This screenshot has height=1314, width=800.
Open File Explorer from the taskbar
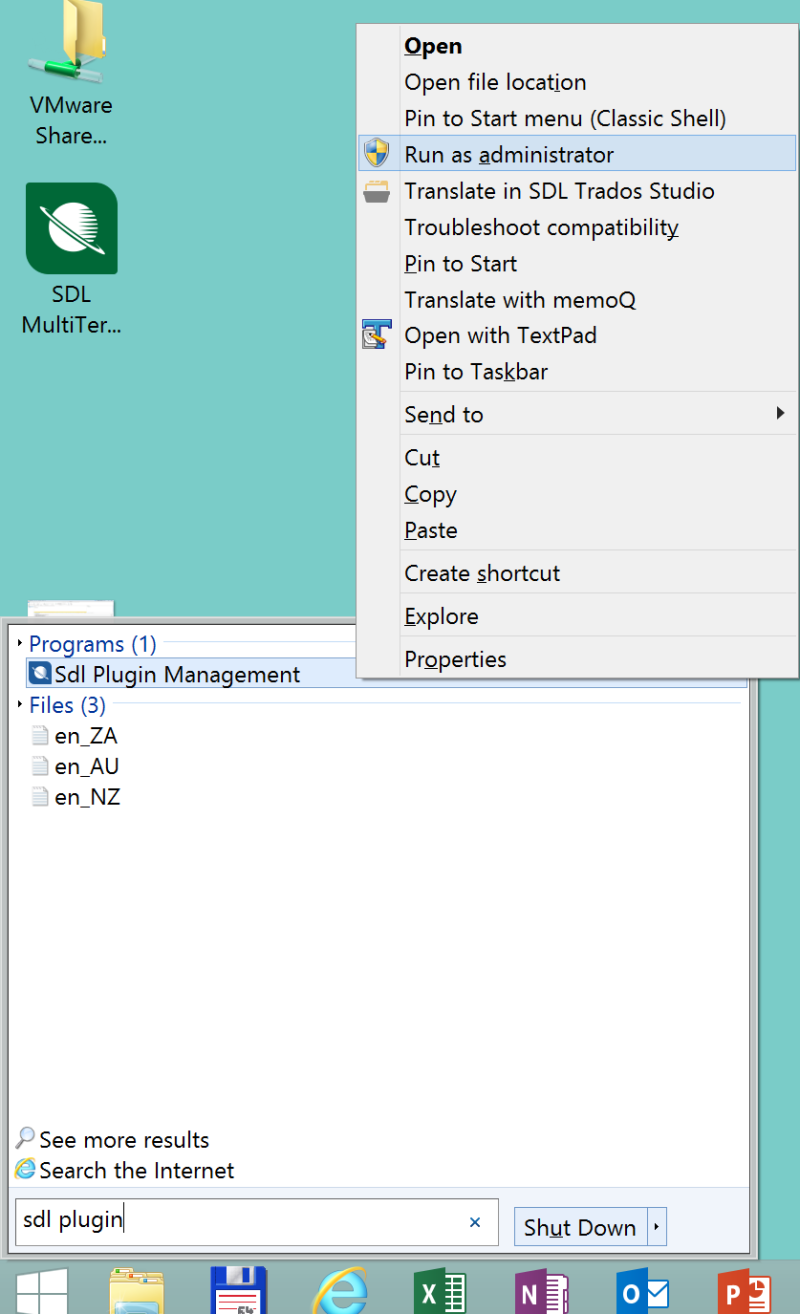137,1291
